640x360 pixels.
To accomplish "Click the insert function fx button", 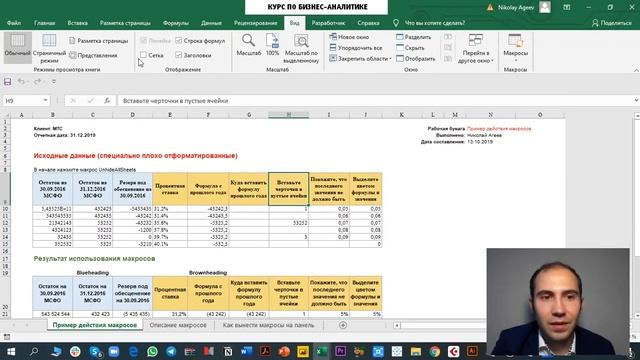I will [x=107, y=100].
